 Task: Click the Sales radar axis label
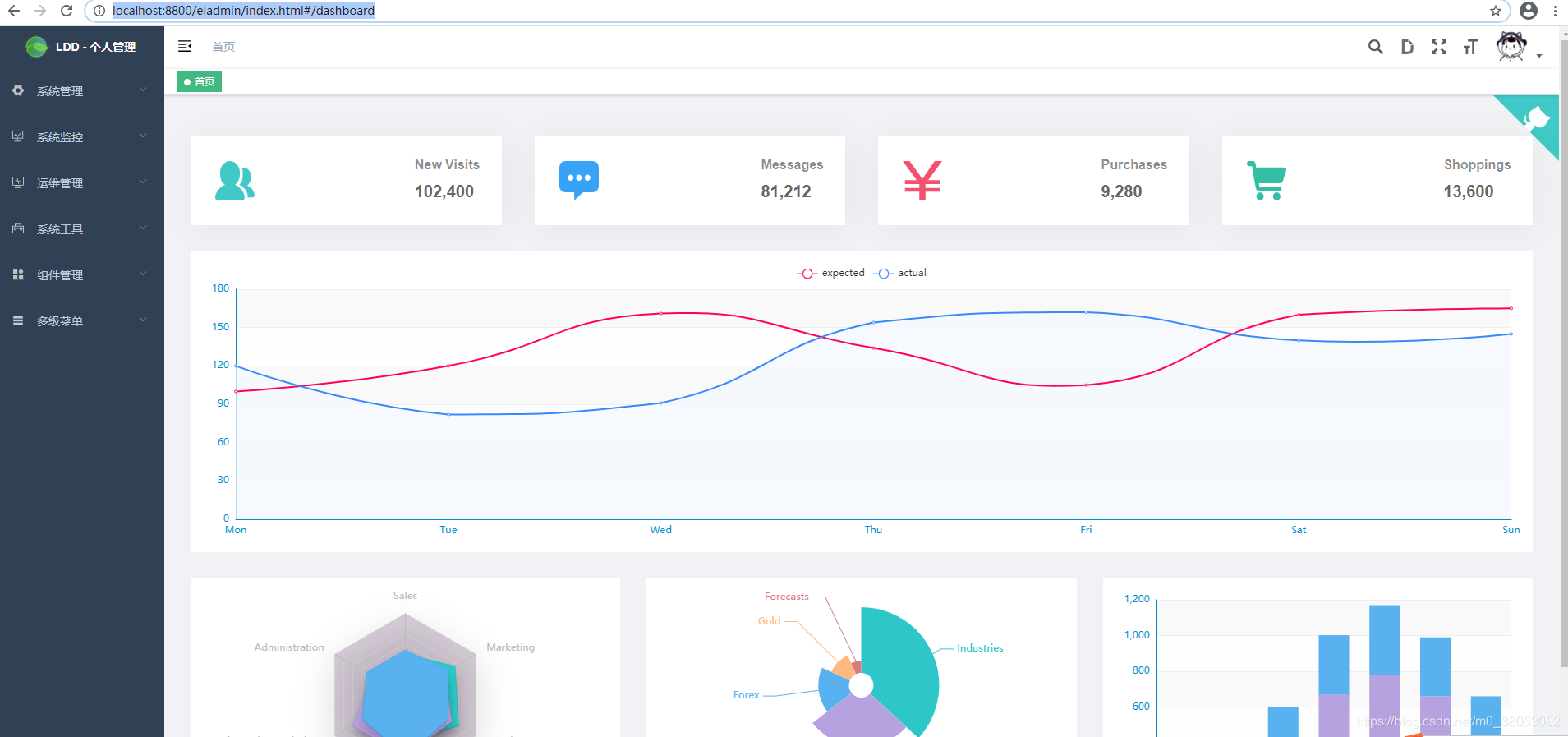coord(405,596)
